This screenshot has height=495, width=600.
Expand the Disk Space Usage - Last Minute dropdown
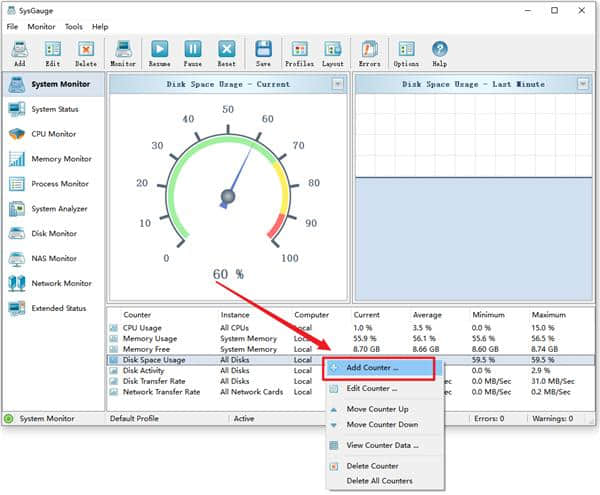(x=584, y=84)
